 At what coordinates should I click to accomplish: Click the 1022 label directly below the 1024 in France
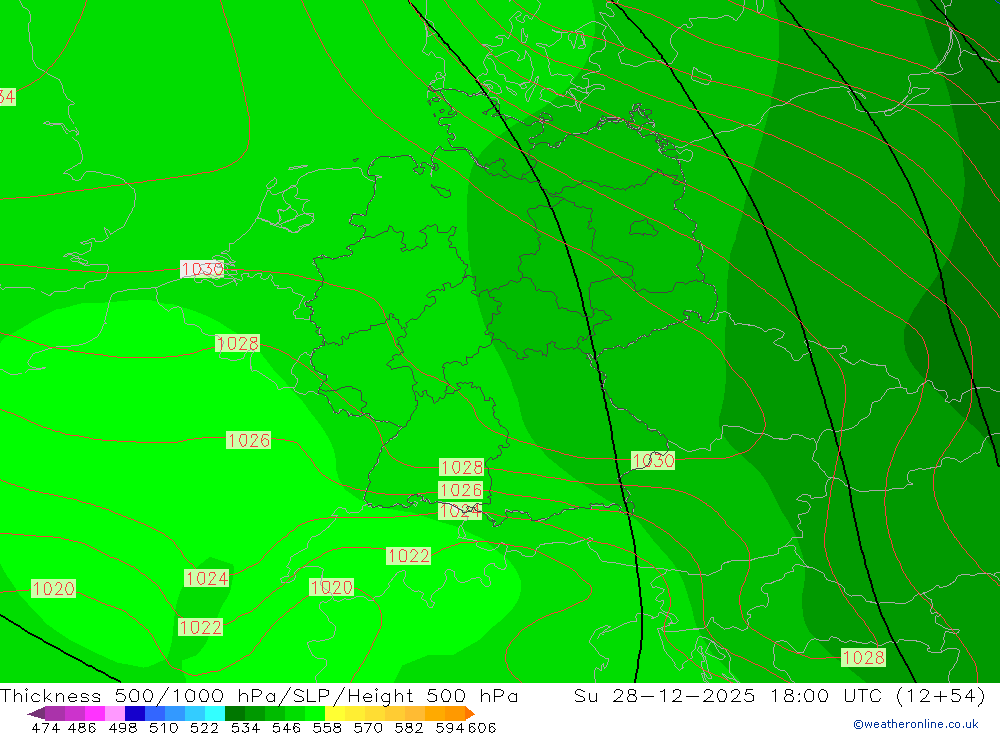(x=200, y=628)
